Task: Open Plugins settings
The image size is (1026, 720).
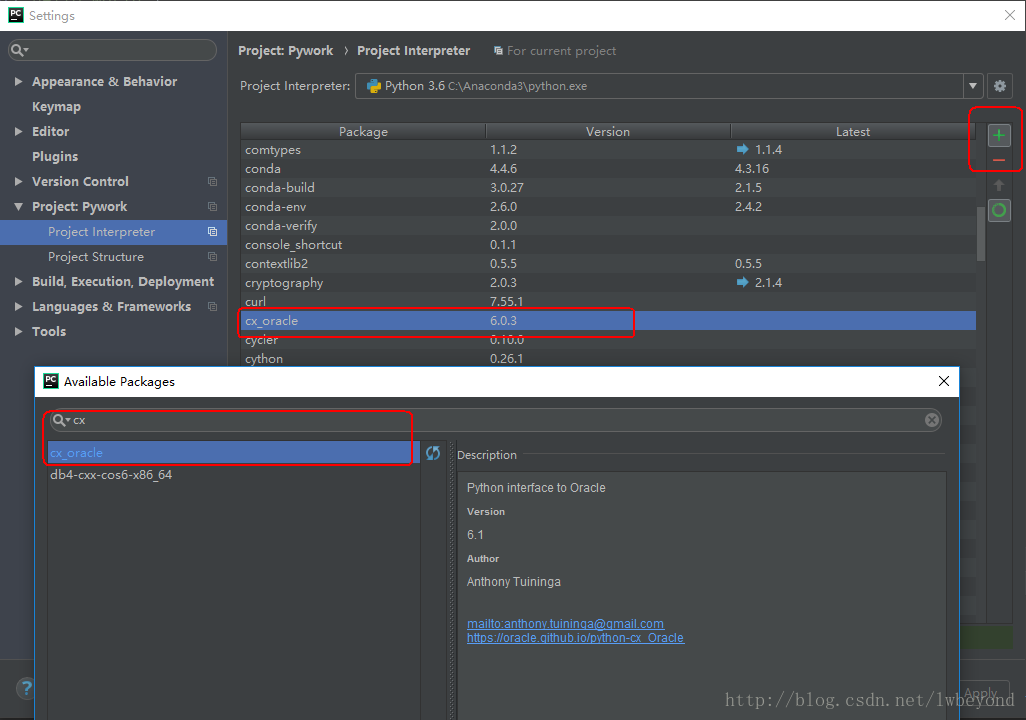Action: pyautogui.click(x=55, y=156)
